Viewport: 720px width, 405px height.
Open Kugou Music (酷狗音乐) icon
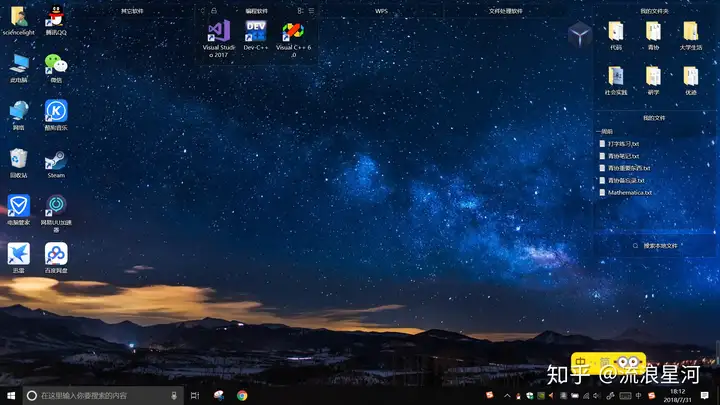point(56,112)
